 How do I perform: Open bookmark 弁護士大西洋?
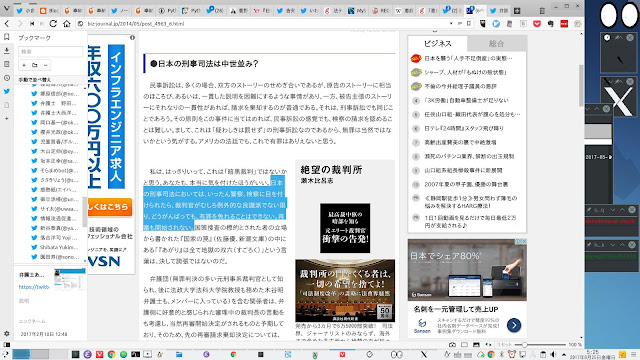click(x=58, y=113)
